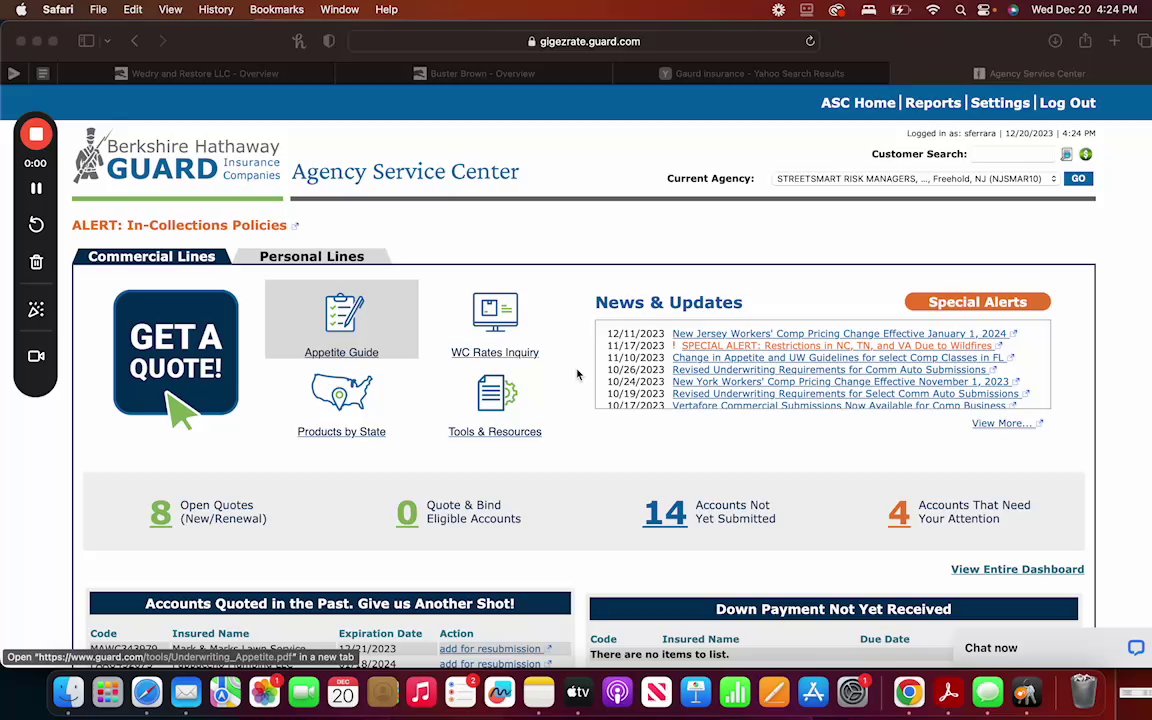Image resolution: width=1152 pixels, height=720 pixels.
Task: Open the Tools & Resources icon
Action: 497,392
